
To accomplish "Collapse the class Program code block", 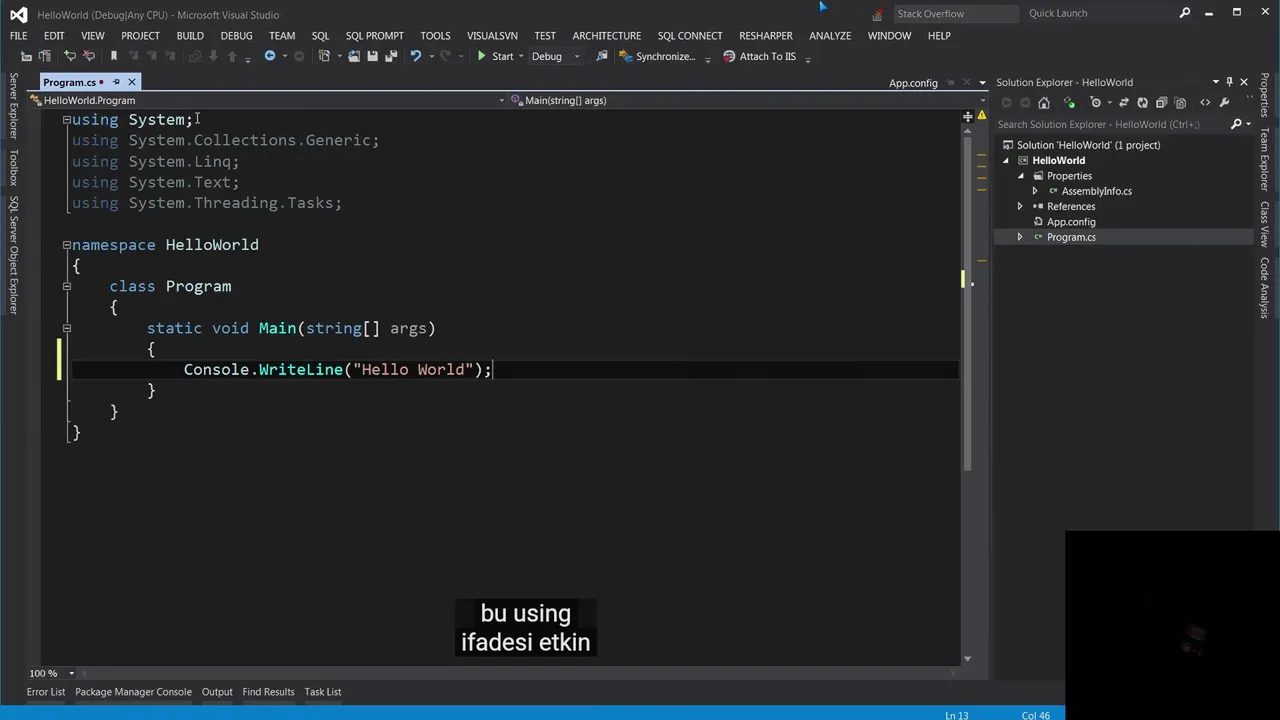I will (66, 286).
